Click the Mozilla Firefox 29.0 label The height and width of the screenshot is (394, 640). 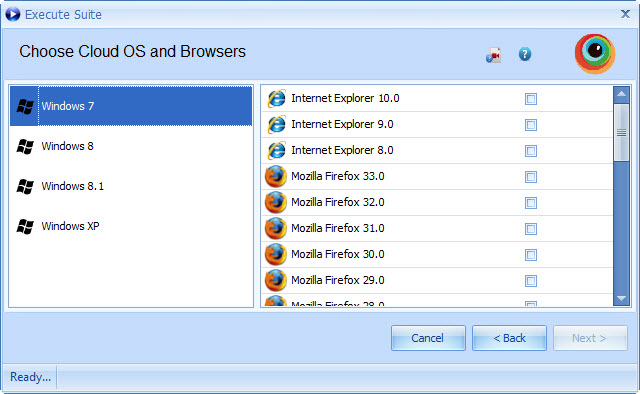[x=338, y=280]
